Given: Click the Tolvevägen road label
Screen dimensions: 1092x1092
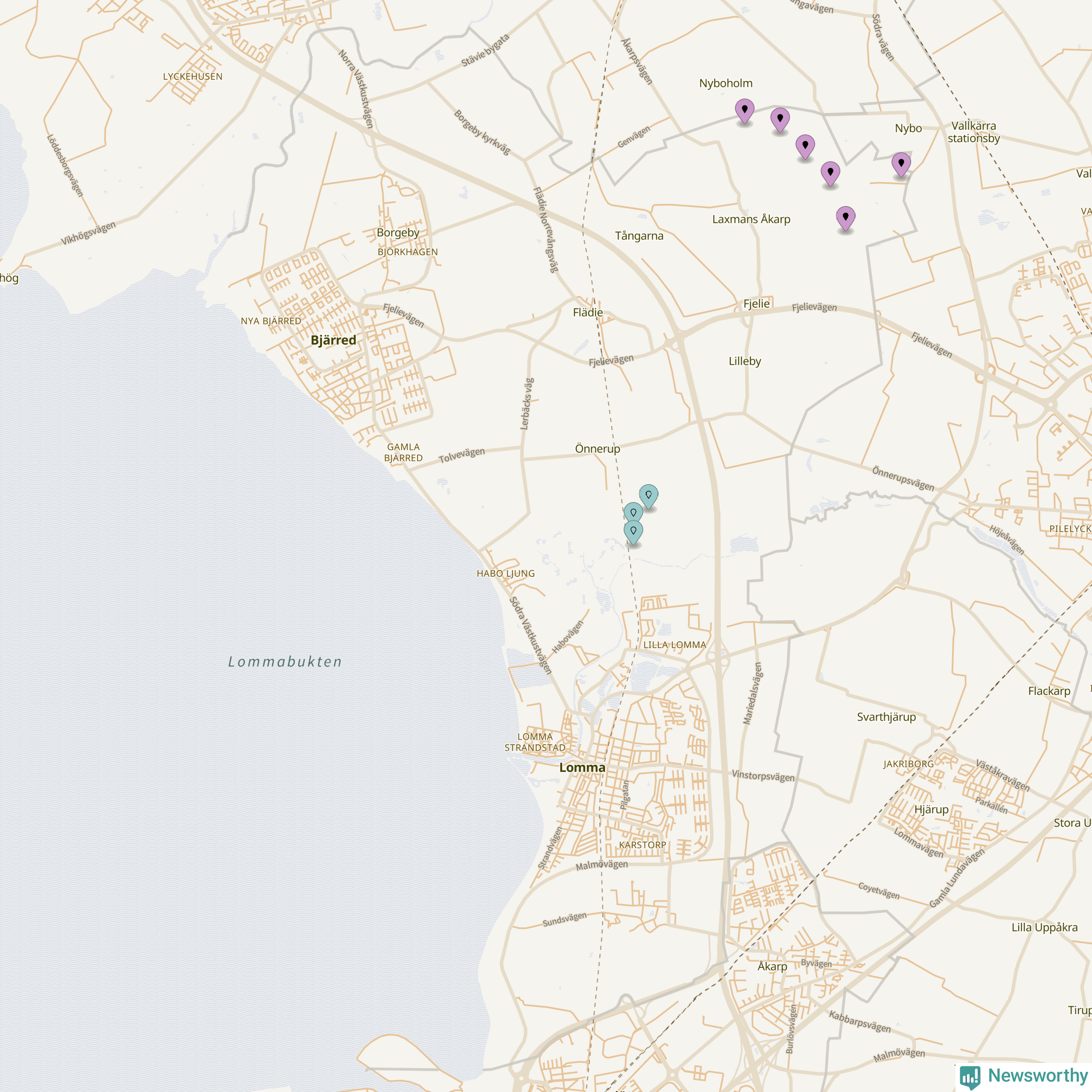Looking at the screenshot, I should tap(462, 455).
